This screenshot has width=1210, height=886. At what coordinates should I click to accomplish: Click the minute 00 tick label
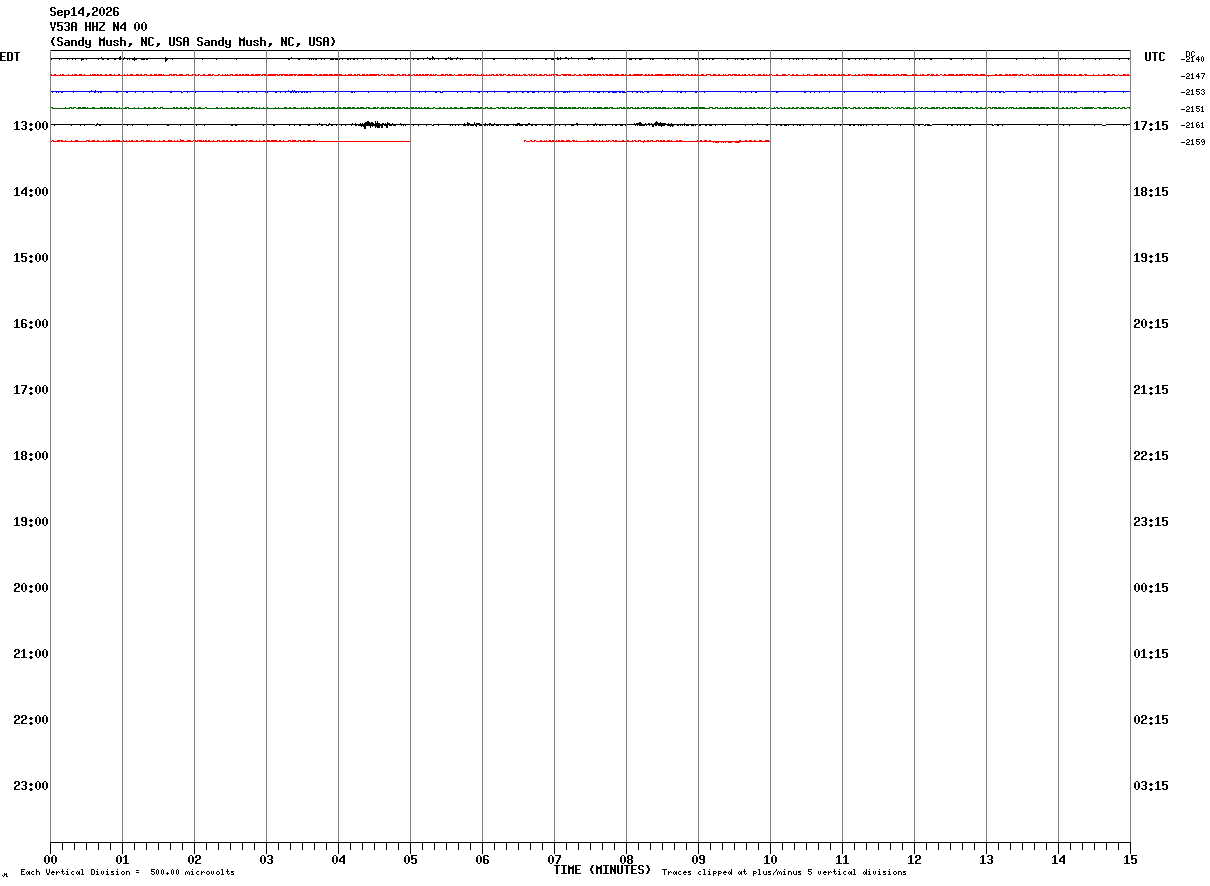click(x=50, y=860)
